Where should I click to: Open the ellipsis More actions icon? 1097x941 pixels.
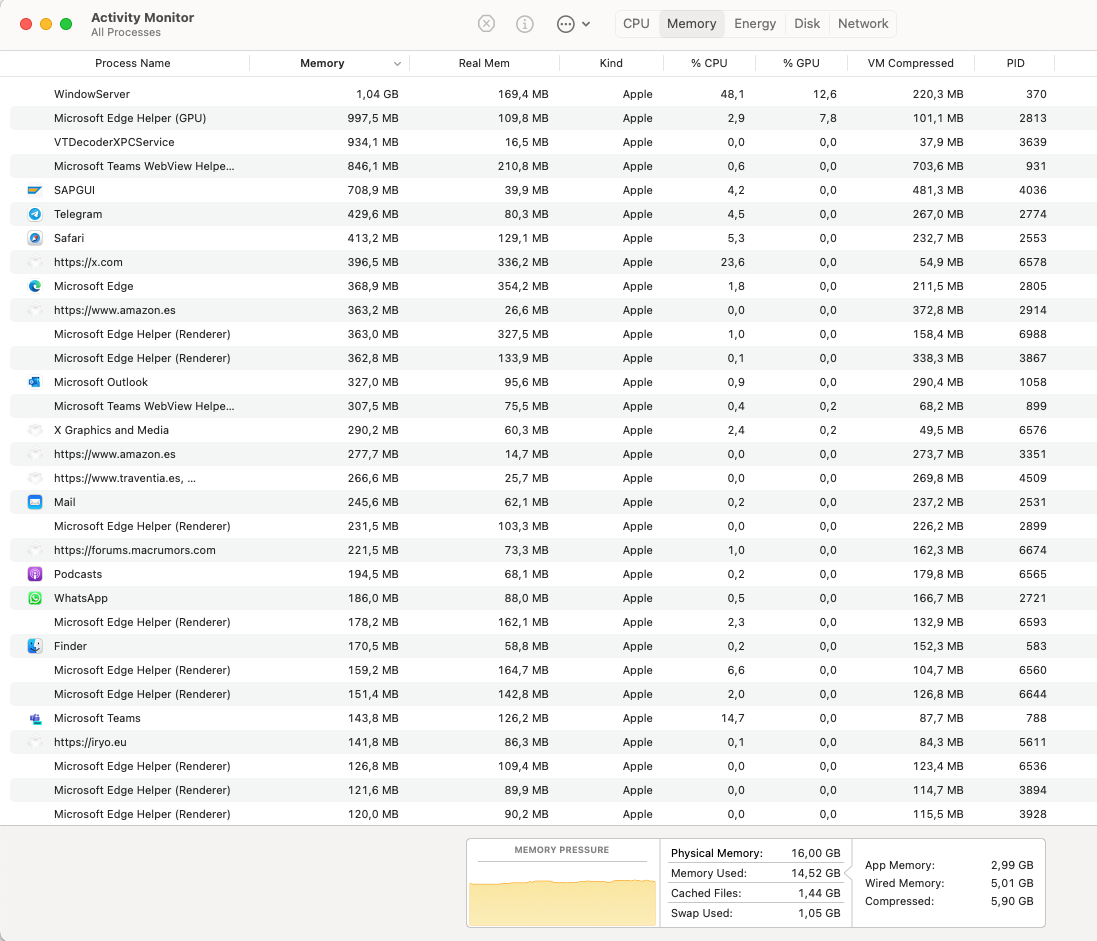[x=565, y=24]
